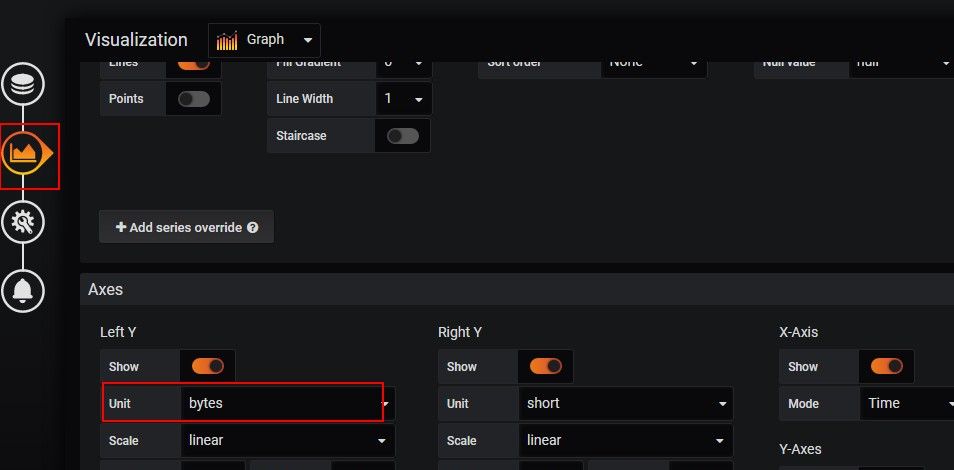Screen dimensions: 954x470
Task: Open Left Y Scale linear dropdown
Action: (x=288, y=440)
